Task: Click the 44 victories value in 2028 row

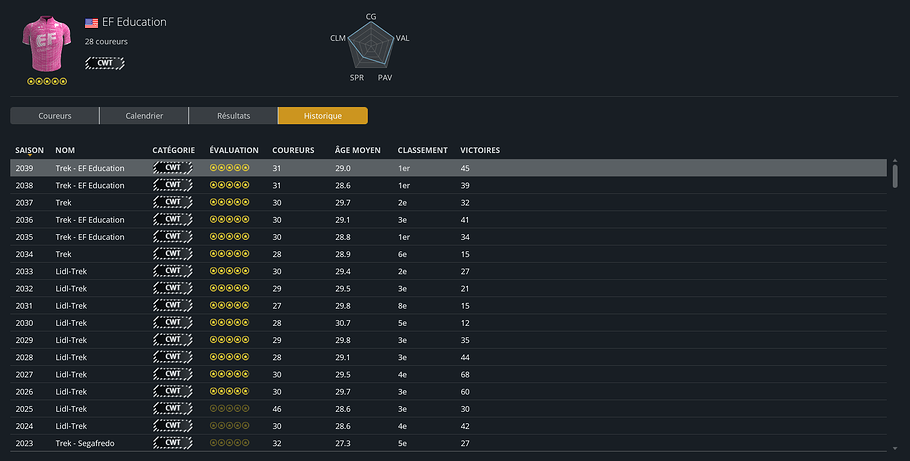Action: tap(465, 357)
